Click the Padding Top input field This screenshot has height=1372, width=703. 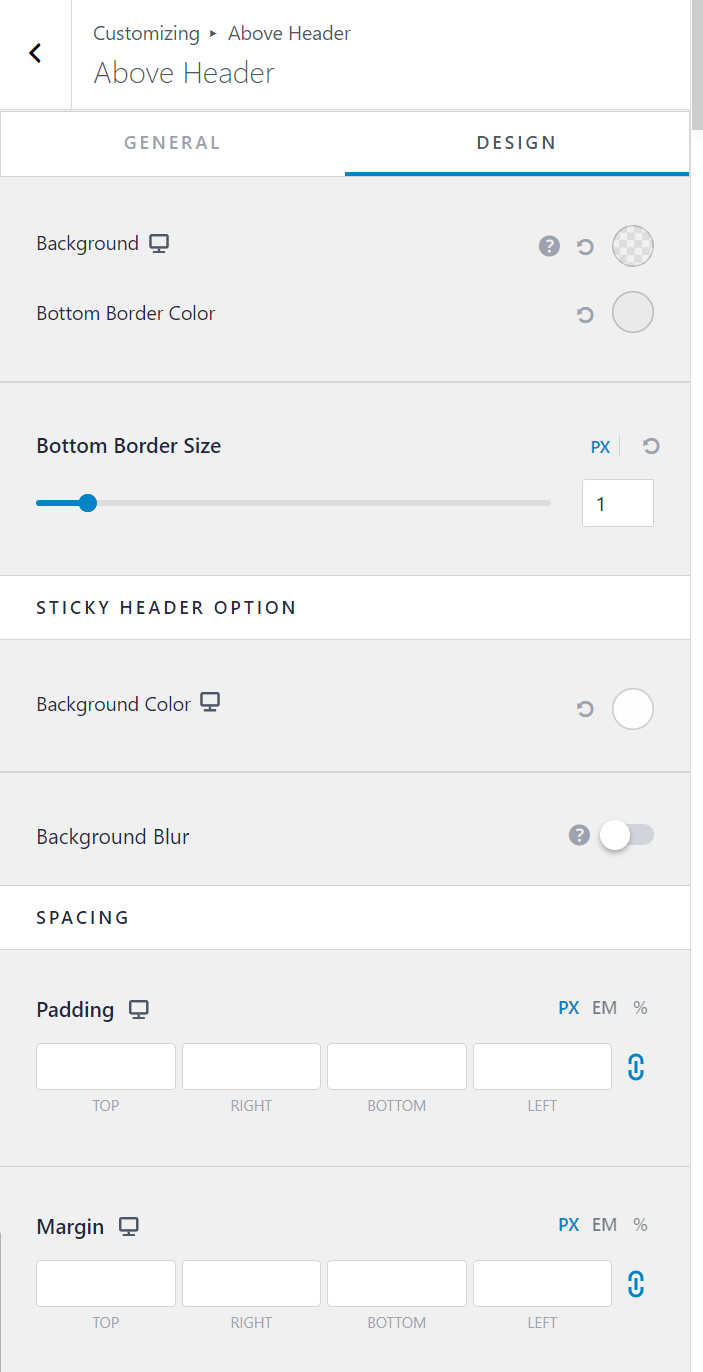106,1066
